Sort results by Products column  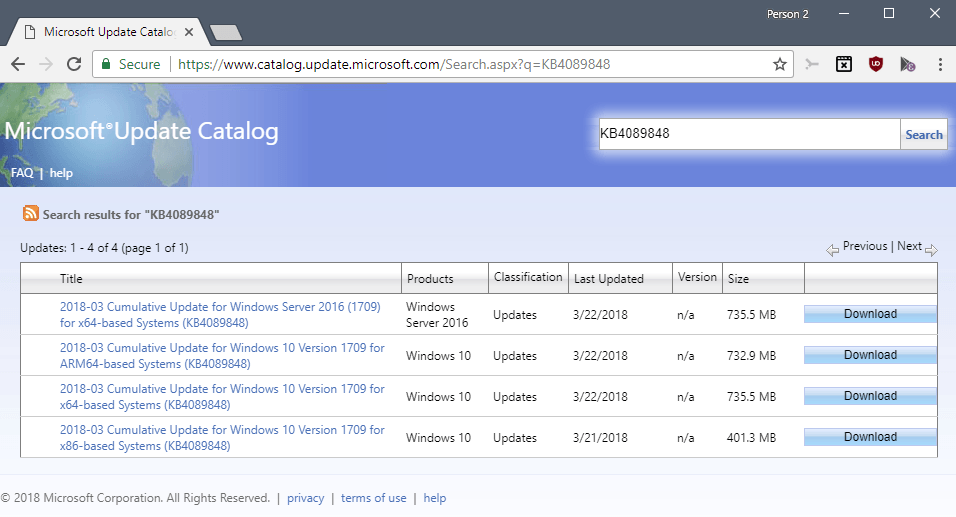click(x=430, y=279)
